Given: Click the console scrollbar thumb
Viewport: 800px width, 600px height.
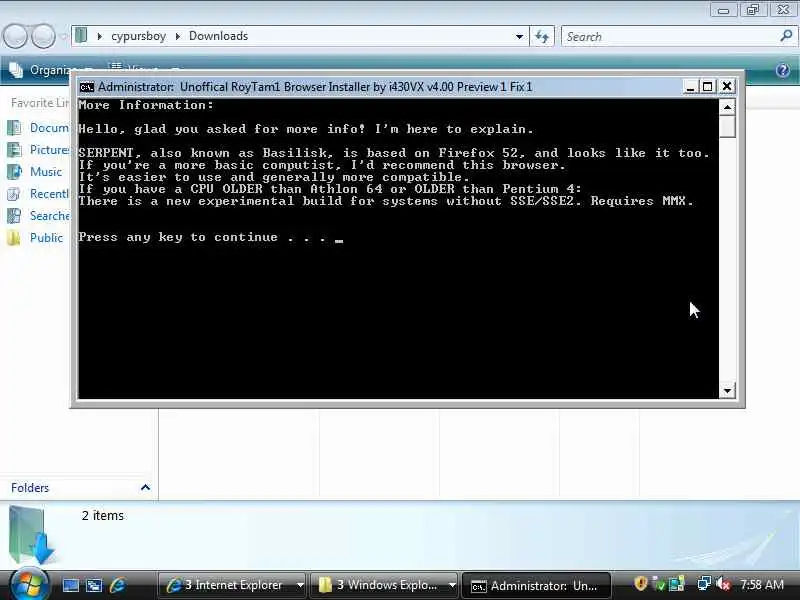Looking at the screenshot, I should point(727,127).
